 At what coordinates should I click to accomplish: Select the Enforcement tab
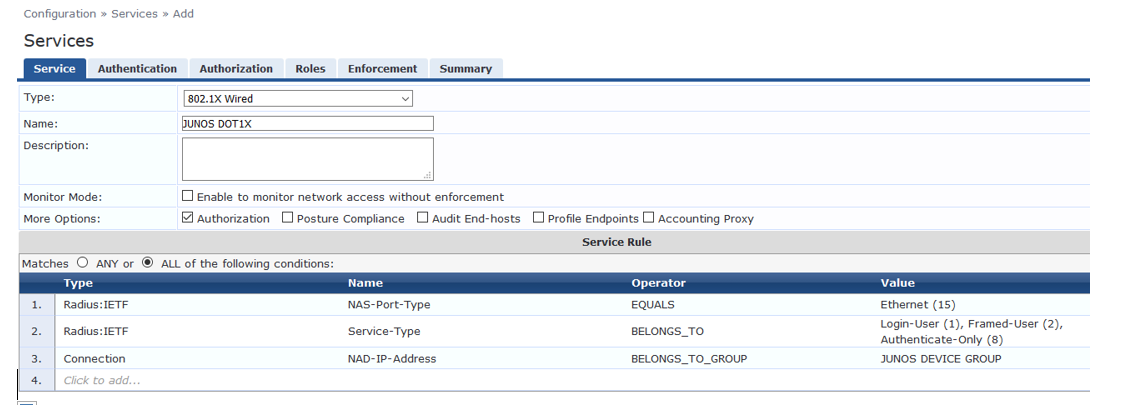point(382,69)
